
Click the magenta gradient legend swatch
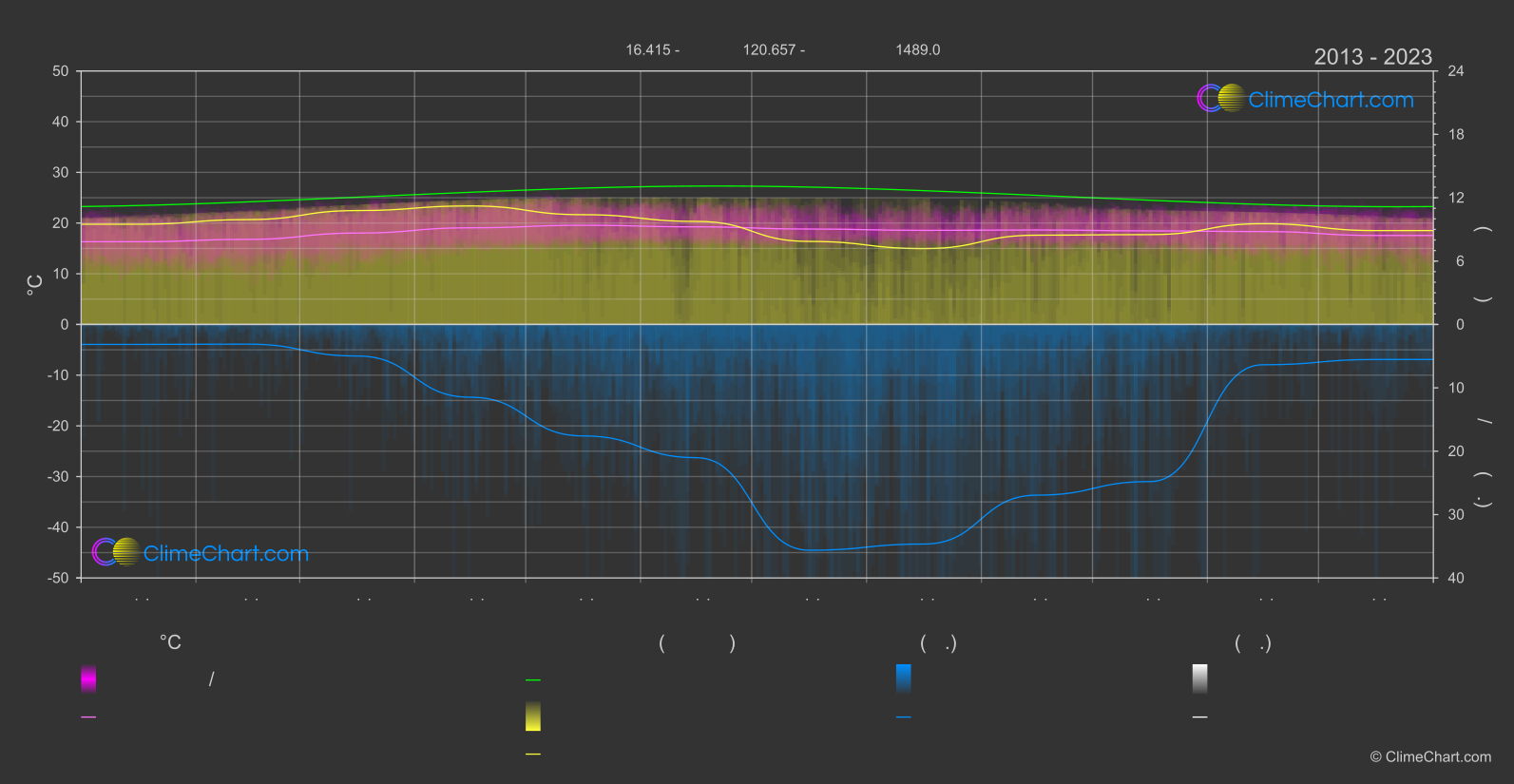point(88,679)
